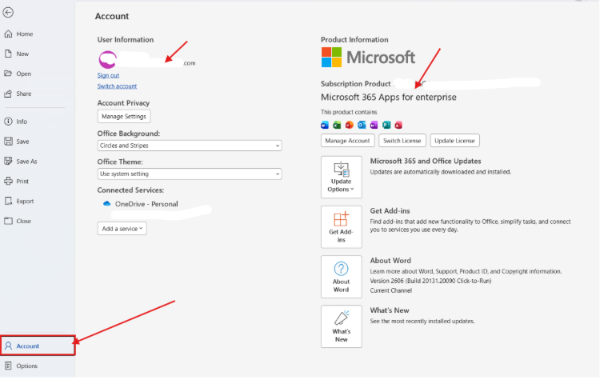
Task: Click the Manage Account button
Action: click(347, 141)
